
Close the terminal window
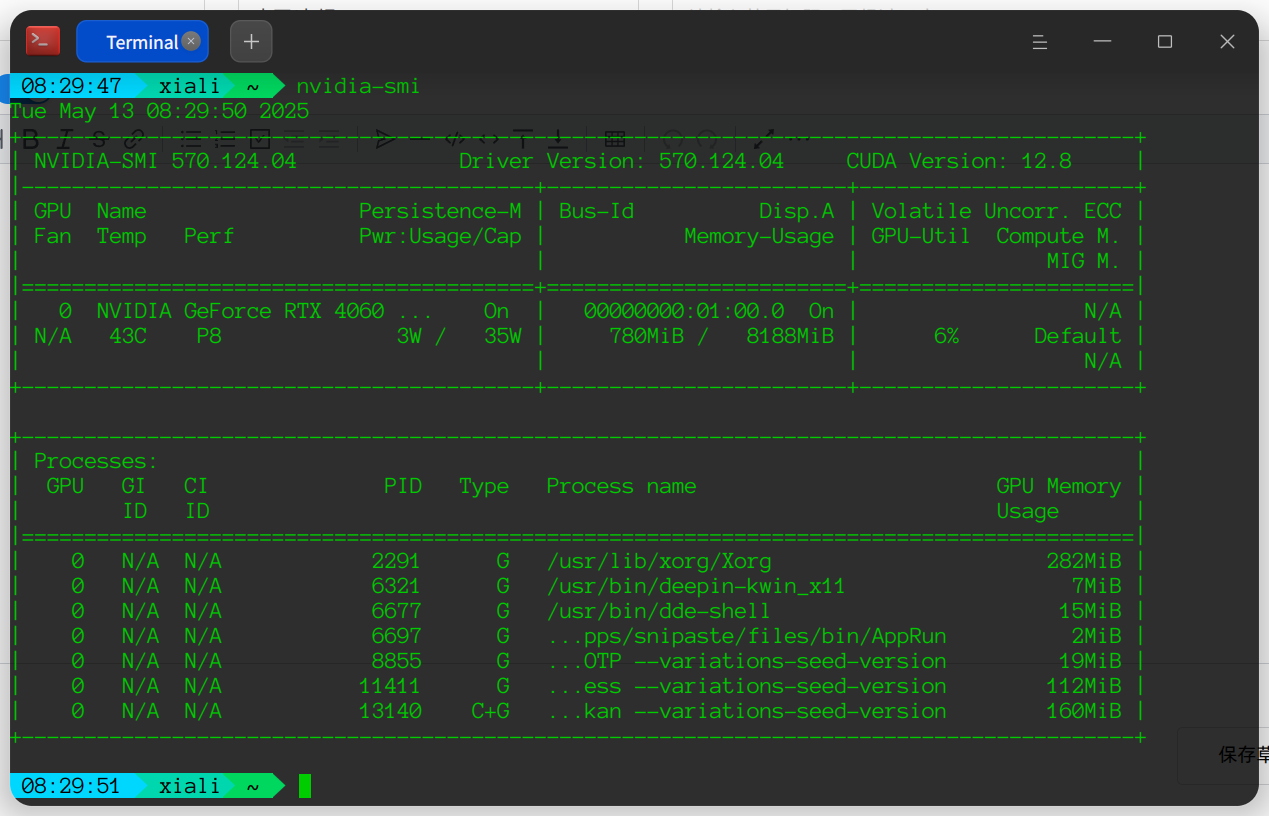tap(1228, 42)
